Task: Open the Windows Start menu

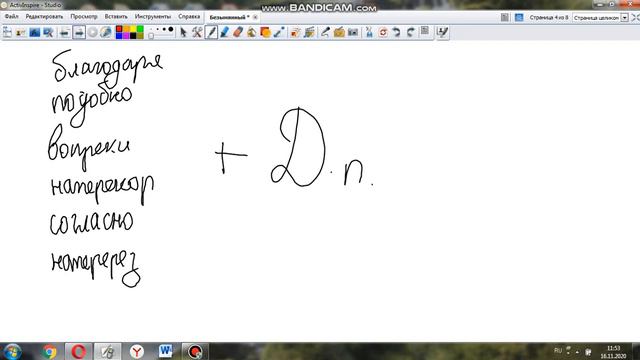Action: pyautogui.click(x=12, y=351)
